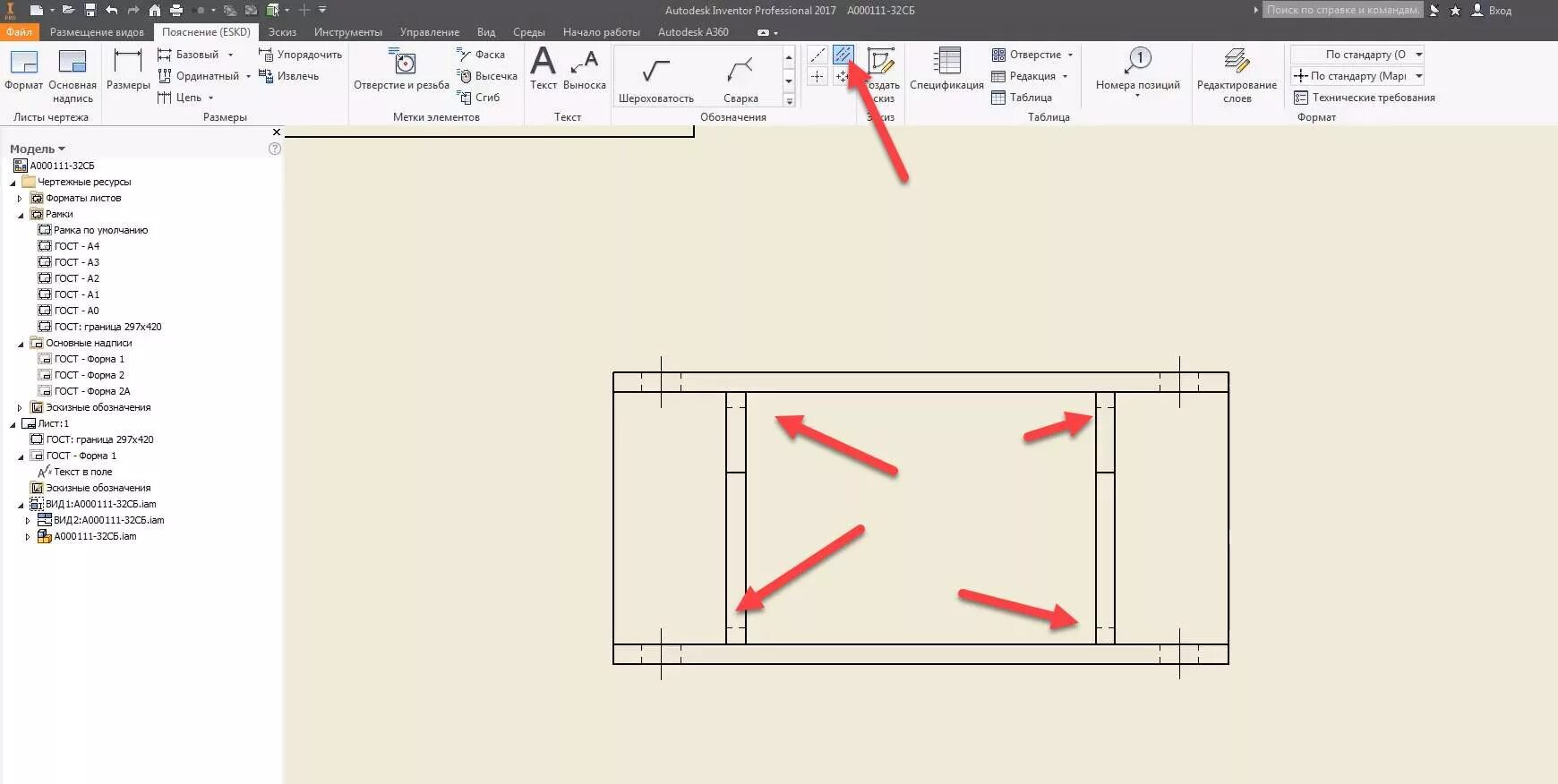Open the Ординатный dimension dropdown arrow
Image resolution: width=1558 pixels, height=784 pixels.
point(248,76)
